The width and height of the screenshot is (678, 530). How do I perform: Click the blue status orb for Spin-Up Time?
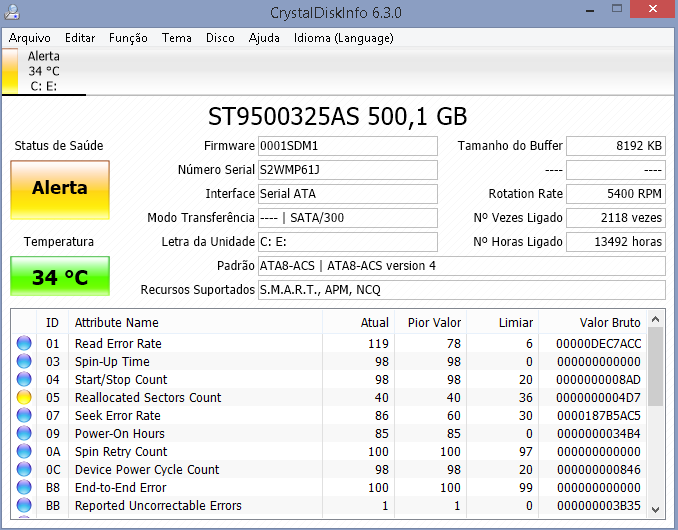tap(24, 361)
